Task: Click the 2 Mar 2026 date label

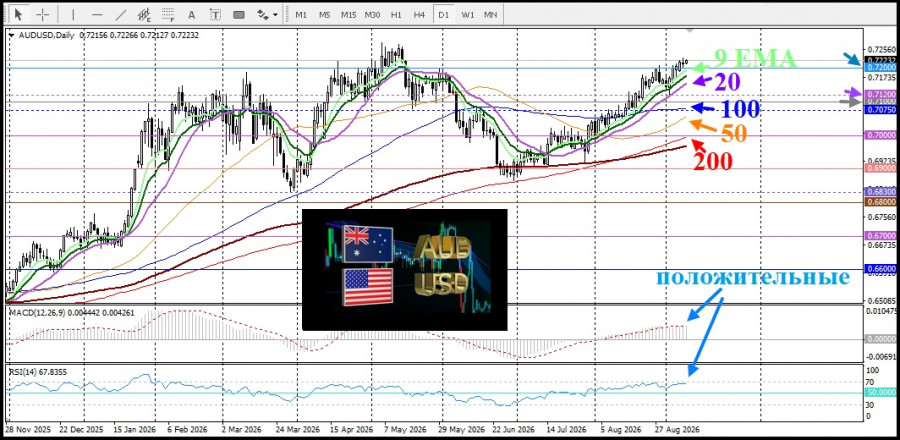Action: click(x=244, y=430)
